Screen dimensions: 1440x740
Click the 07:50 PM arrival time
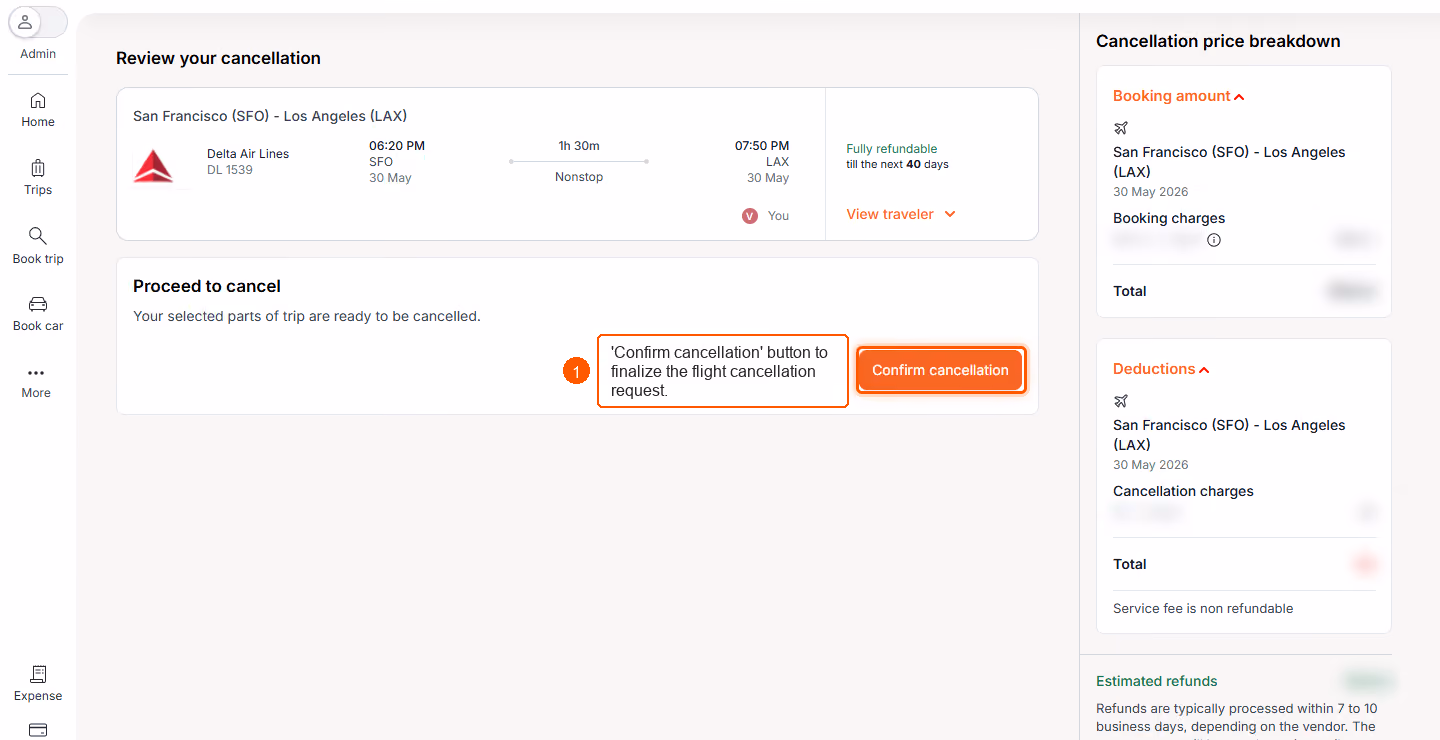tap(762, 146)
